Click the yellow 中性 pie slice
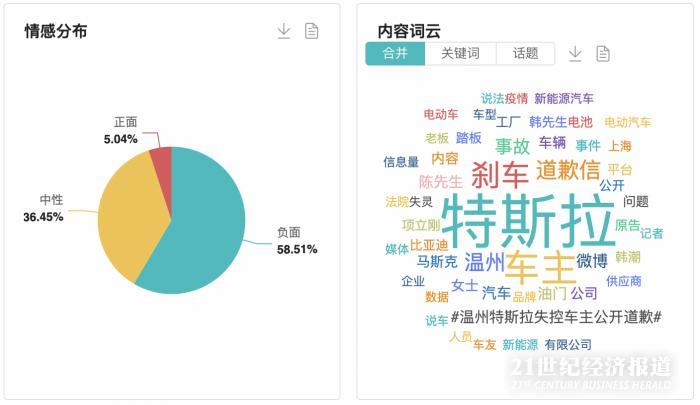This screenshot has height=405, width=700. 129,214
